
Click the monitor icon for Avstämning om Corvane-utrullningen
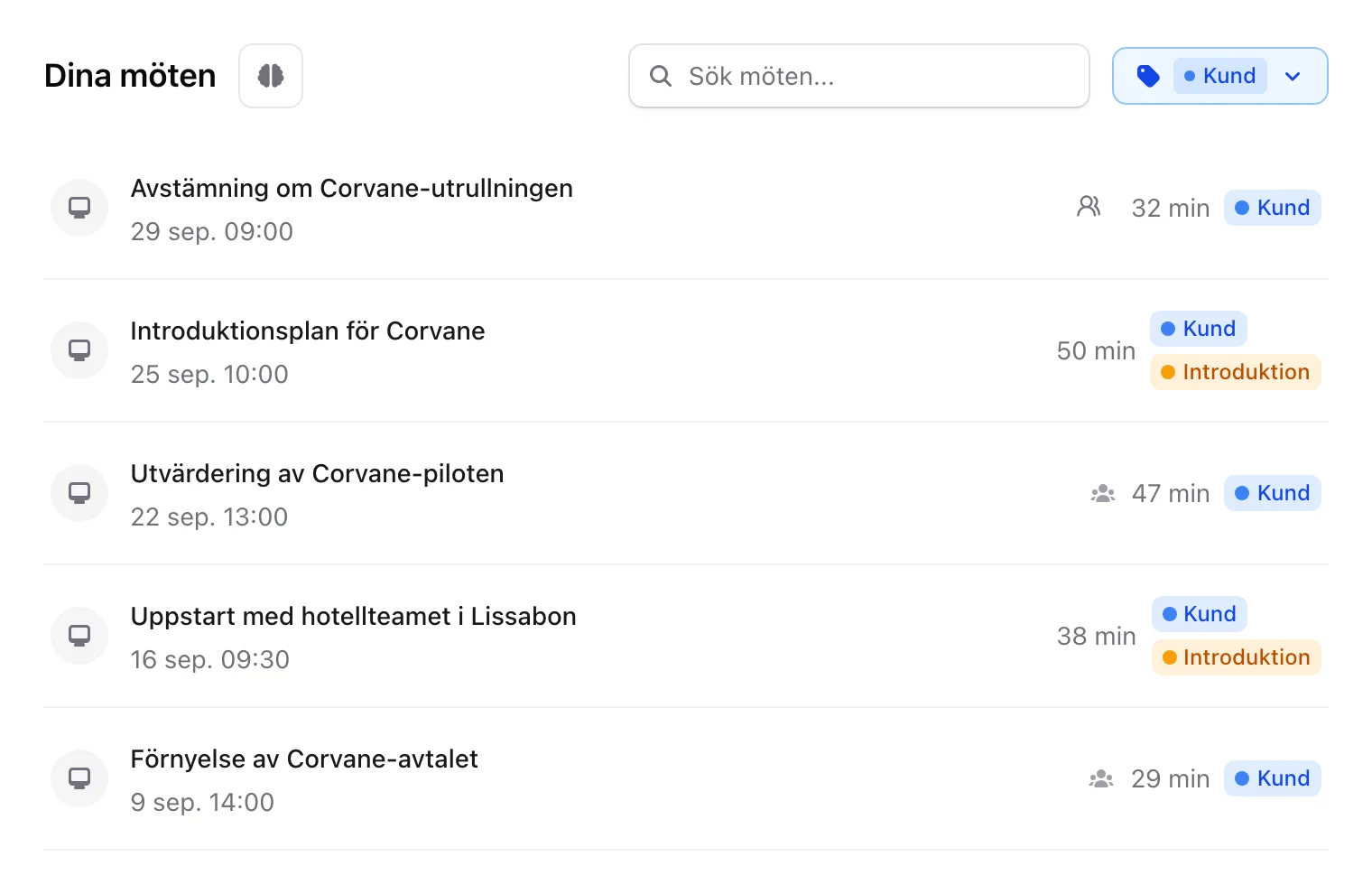pos(79,208)
